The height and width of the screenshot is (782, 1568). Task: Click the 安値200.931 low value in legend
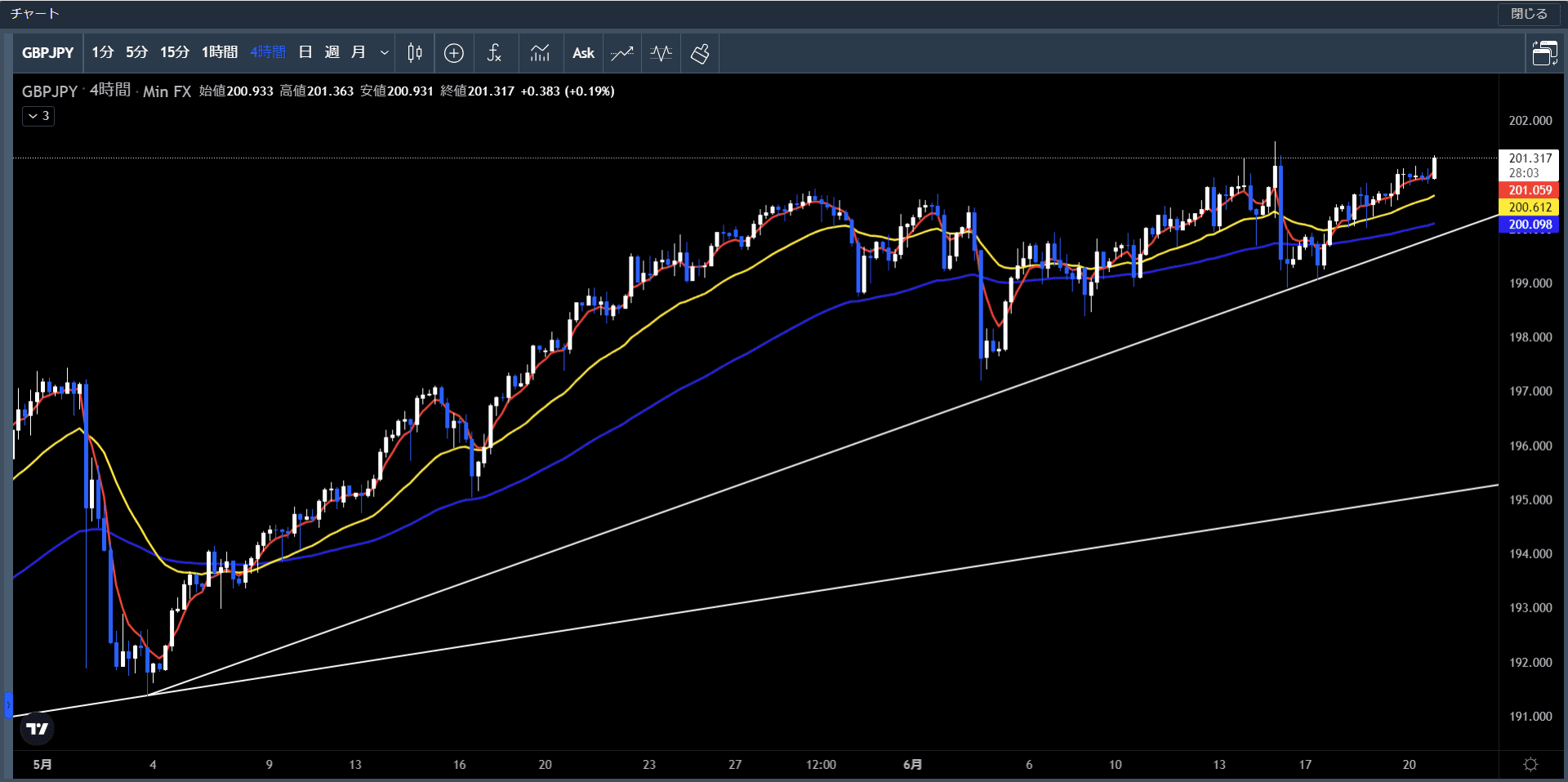[x=396, y=91]
